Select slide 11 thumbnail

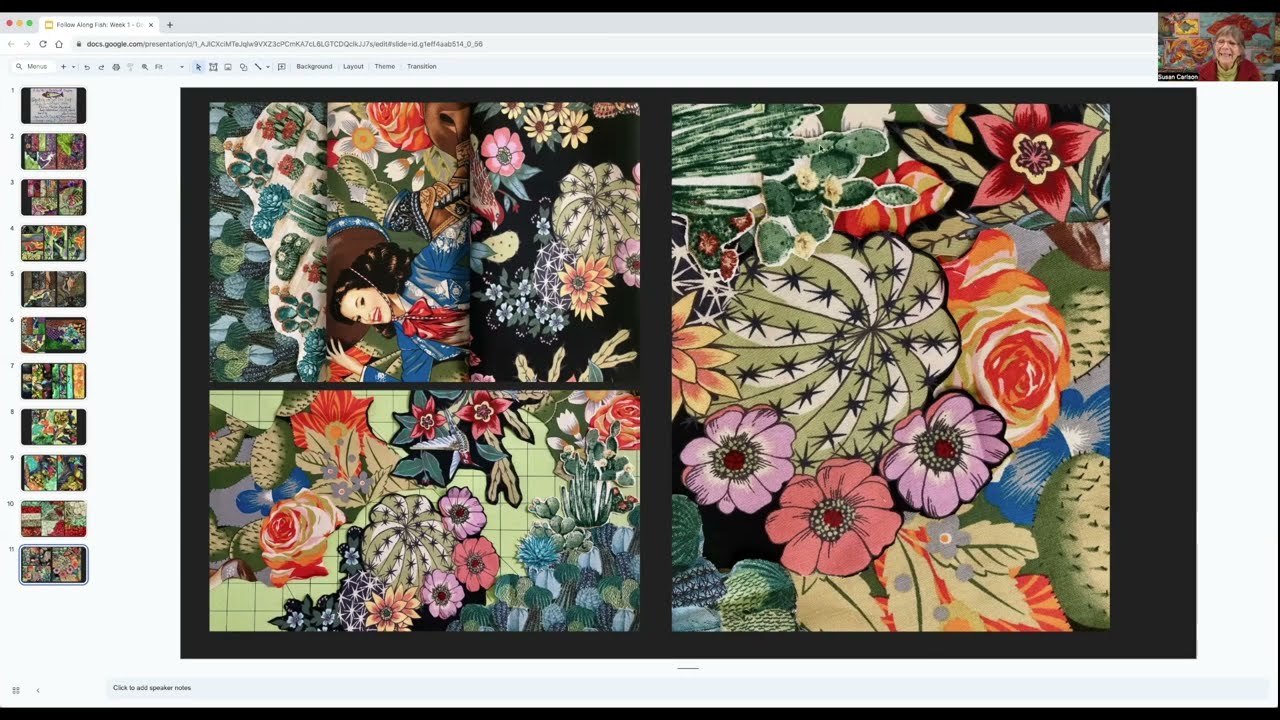(x=54, y=565)
